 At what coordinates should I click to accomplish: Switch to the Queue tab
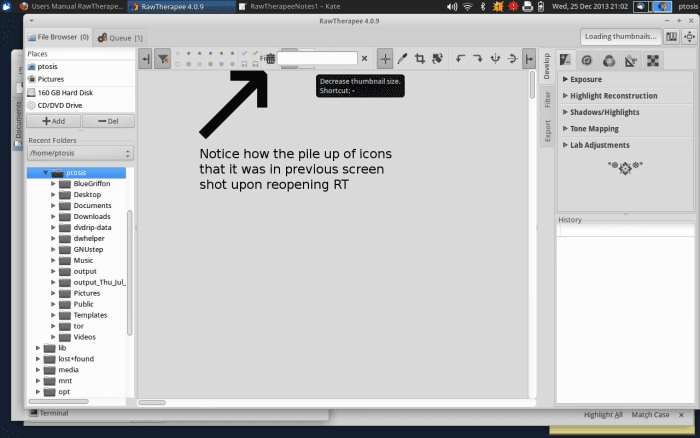120,38
